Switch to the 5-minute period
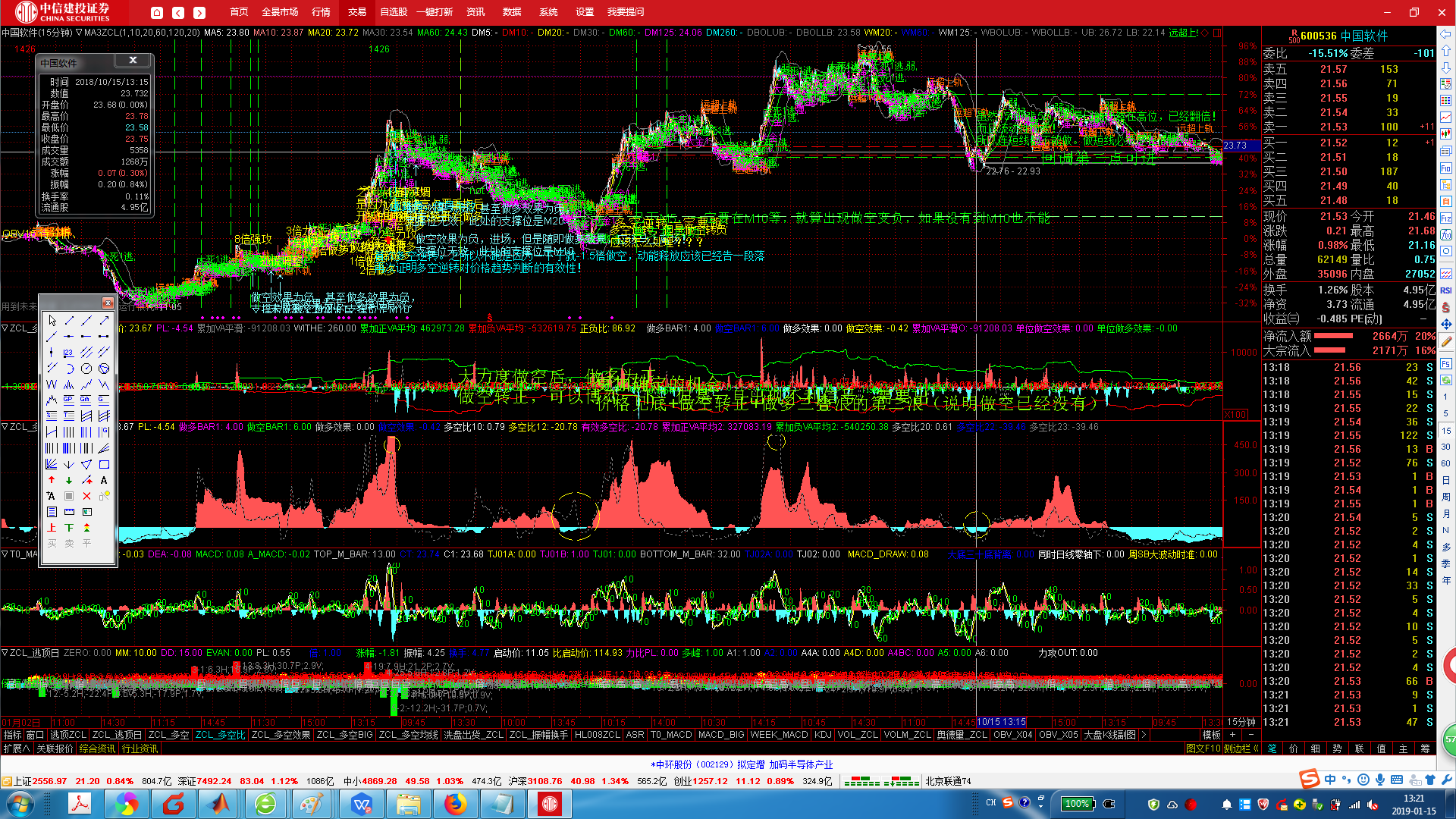1456x819 pixels. point(1446,413)
